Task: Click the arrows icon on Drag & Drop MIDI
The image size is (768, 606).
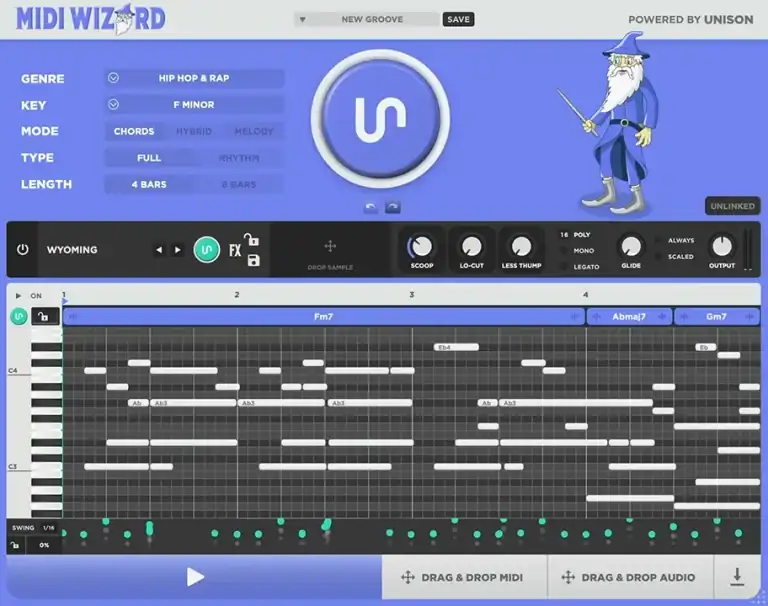Action: pos(408,578)
